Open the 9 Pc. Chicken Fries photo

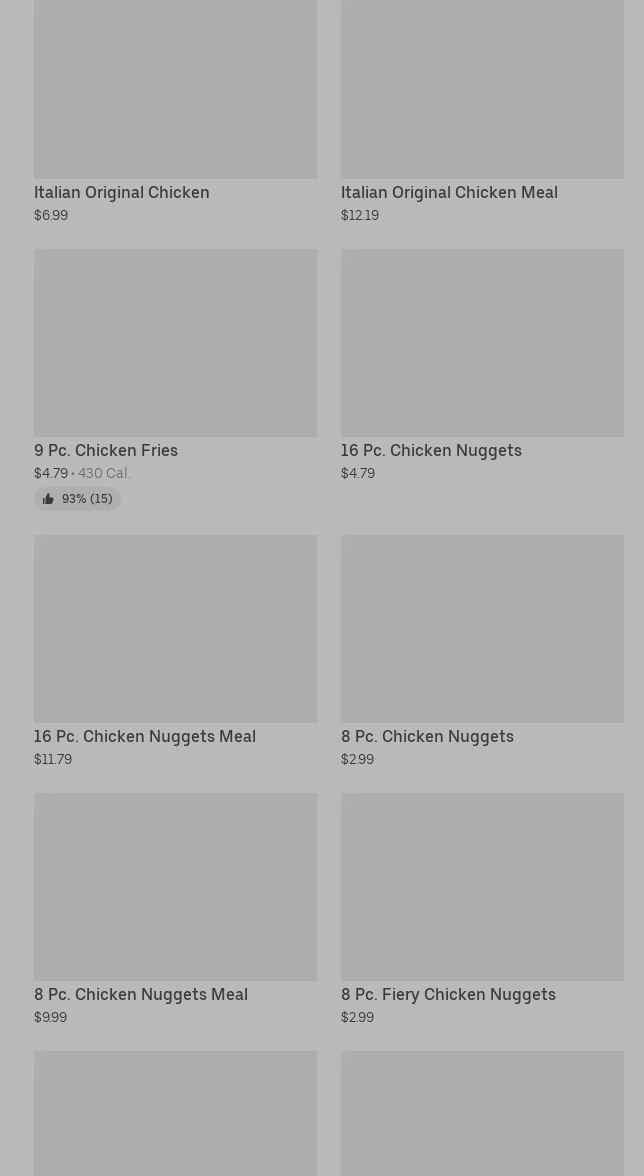point(175,342)
